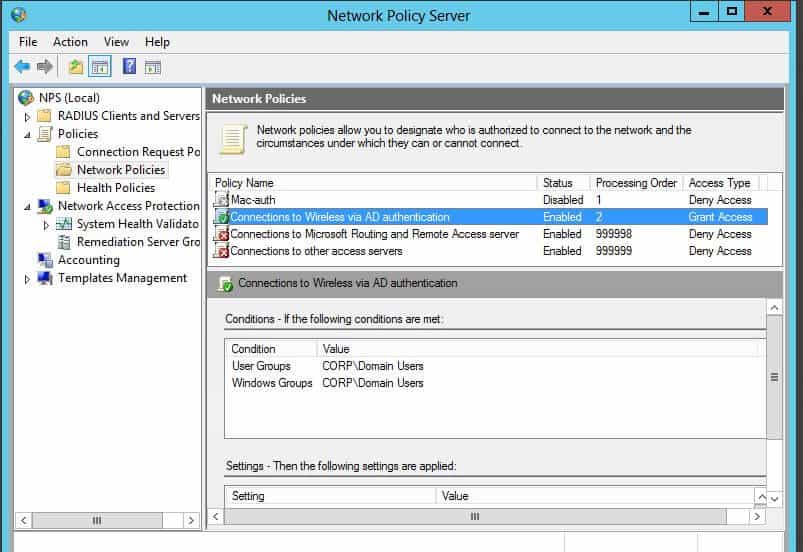Click the Disabled status of Mac-auth
The width and height of the screenshot is (803, 552).
563,200
